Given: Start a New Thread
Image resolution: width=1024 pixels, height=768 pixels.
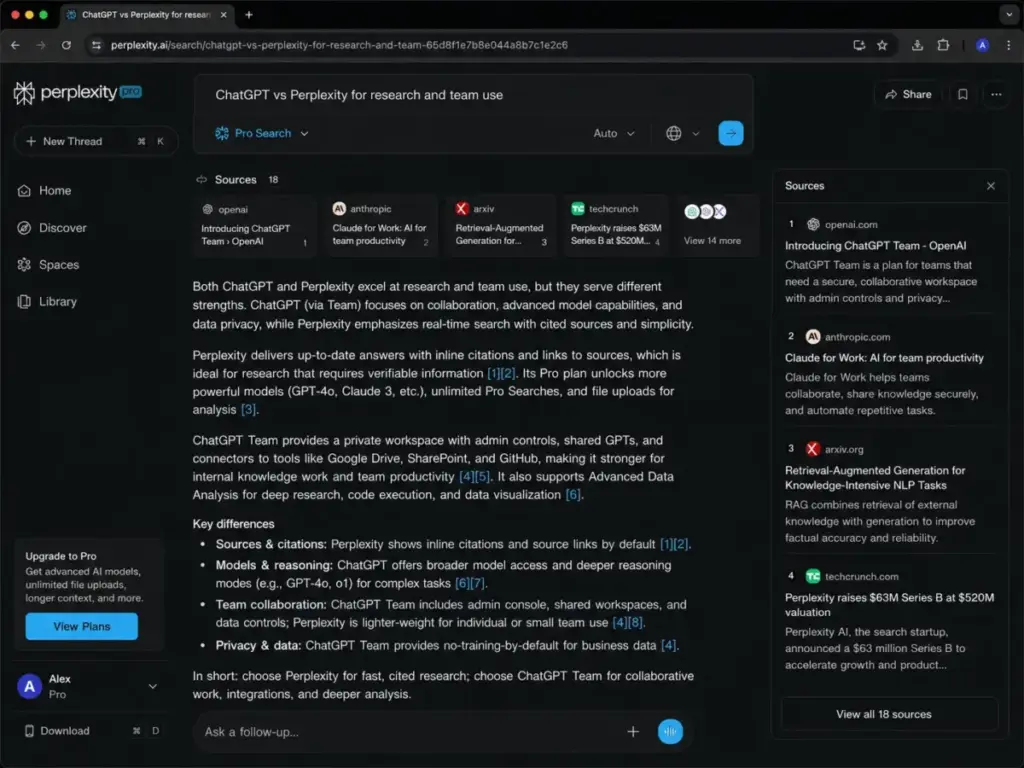Looking at the screenshot, I should (x=95, y=141).
